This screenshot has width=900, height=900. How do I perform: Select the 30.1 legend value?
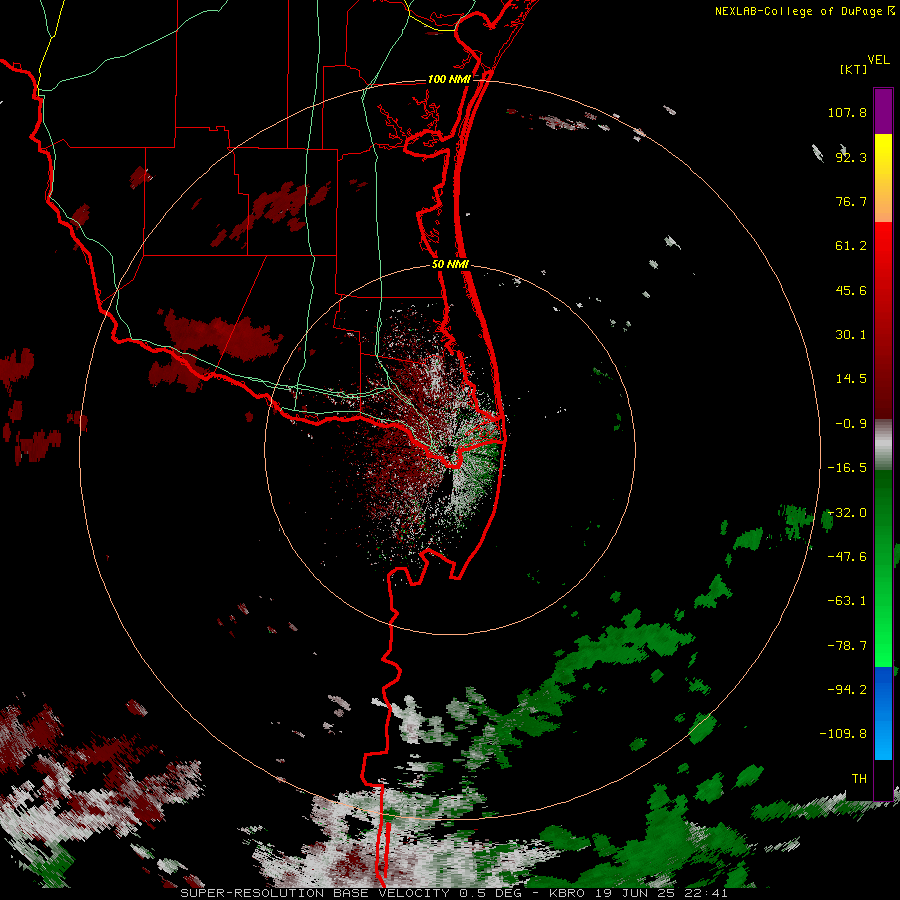pyautogui.click(x=851, y=335)
